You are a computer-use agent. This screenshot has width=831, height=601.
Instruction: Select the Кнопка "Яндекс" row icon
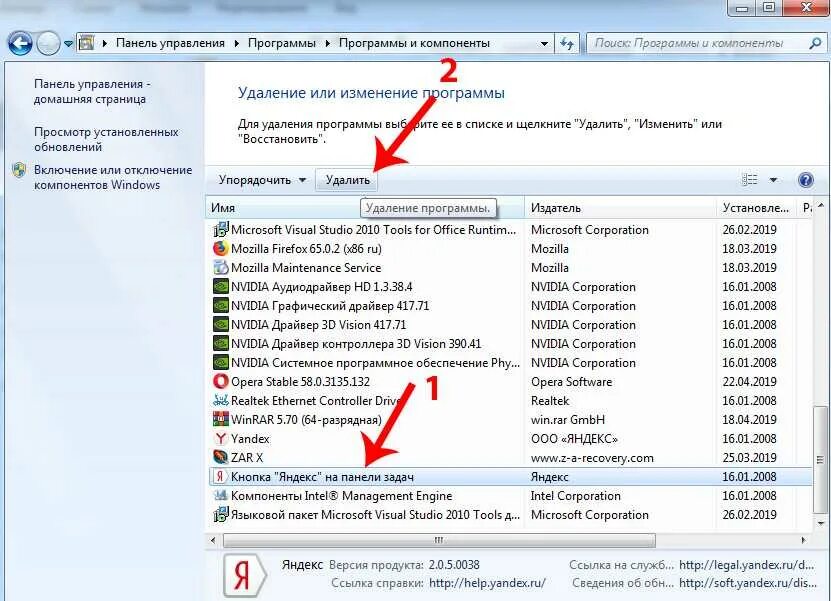220,476
